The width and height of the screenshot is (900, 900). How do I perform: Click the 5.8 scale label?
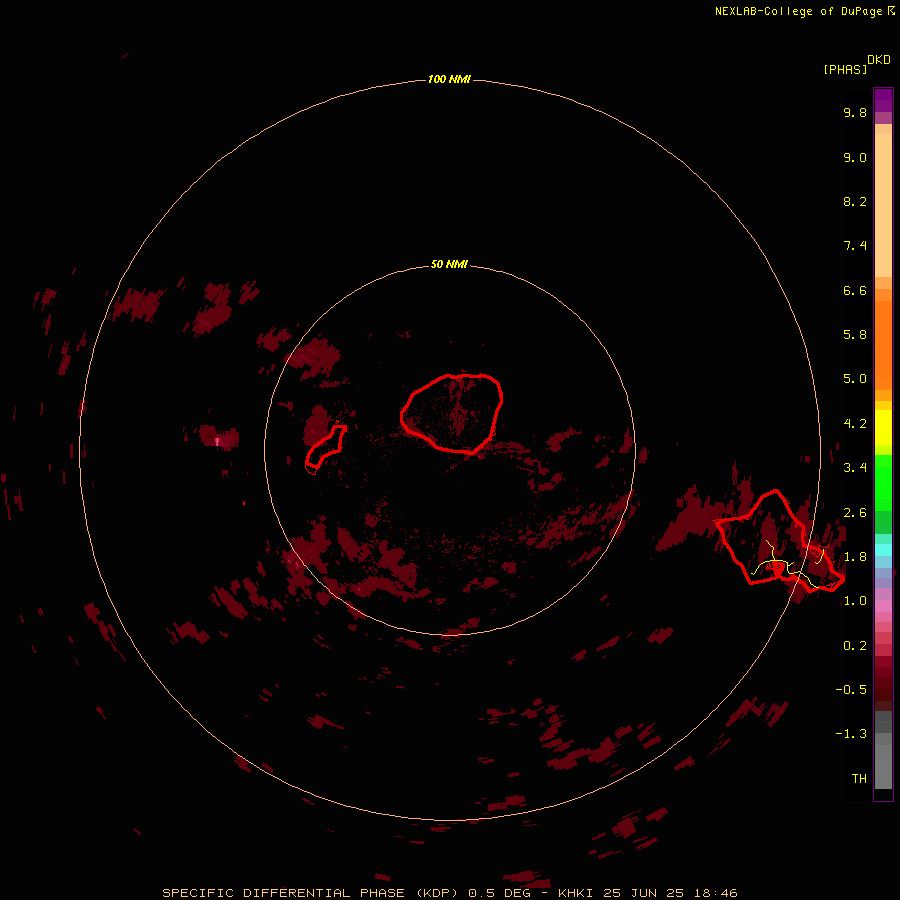pos(855,335)
